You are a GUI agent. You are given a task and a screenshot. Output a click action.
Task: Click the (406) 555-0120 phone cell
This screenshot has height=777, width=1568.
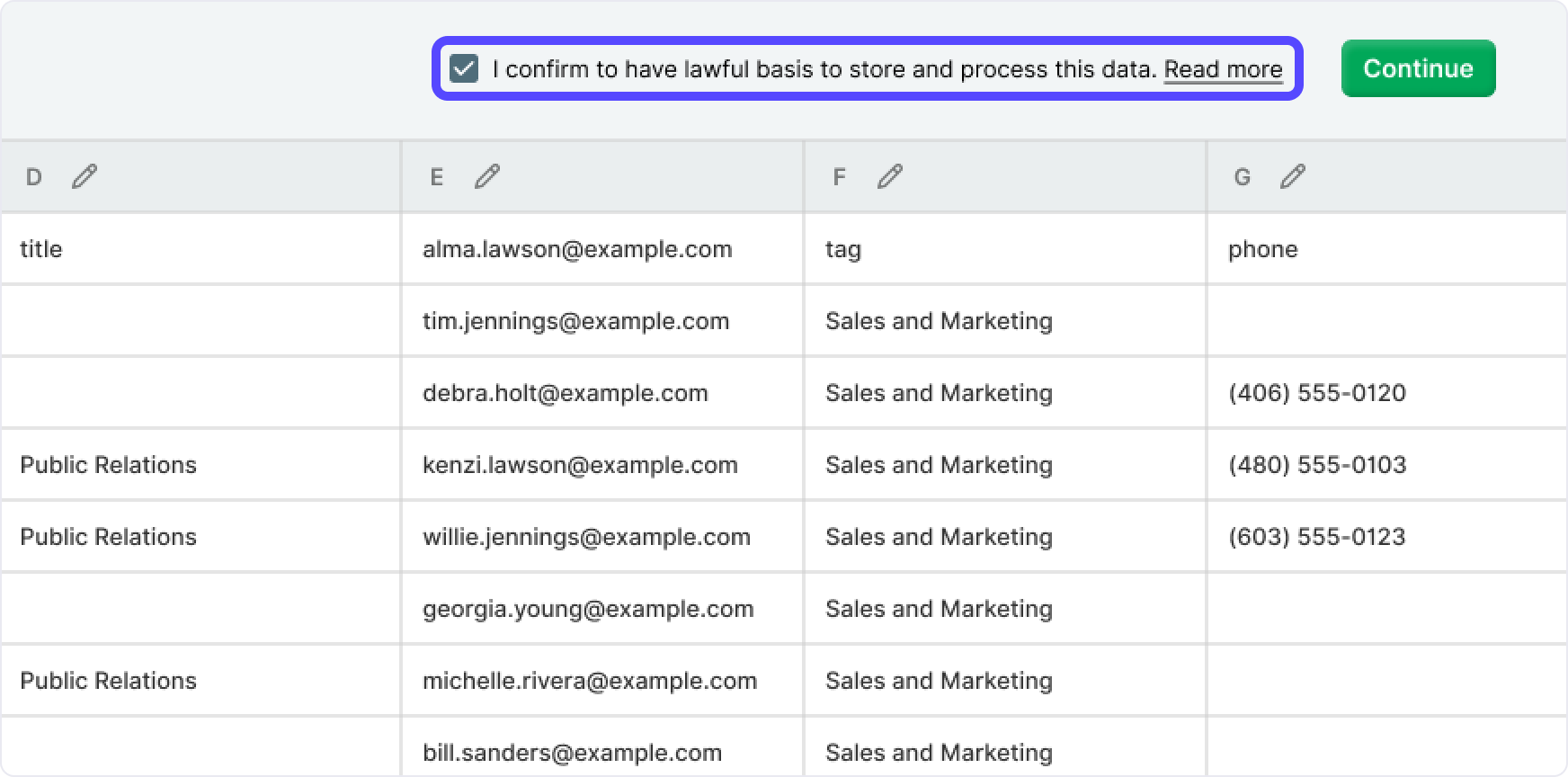tap(1387, 393)
